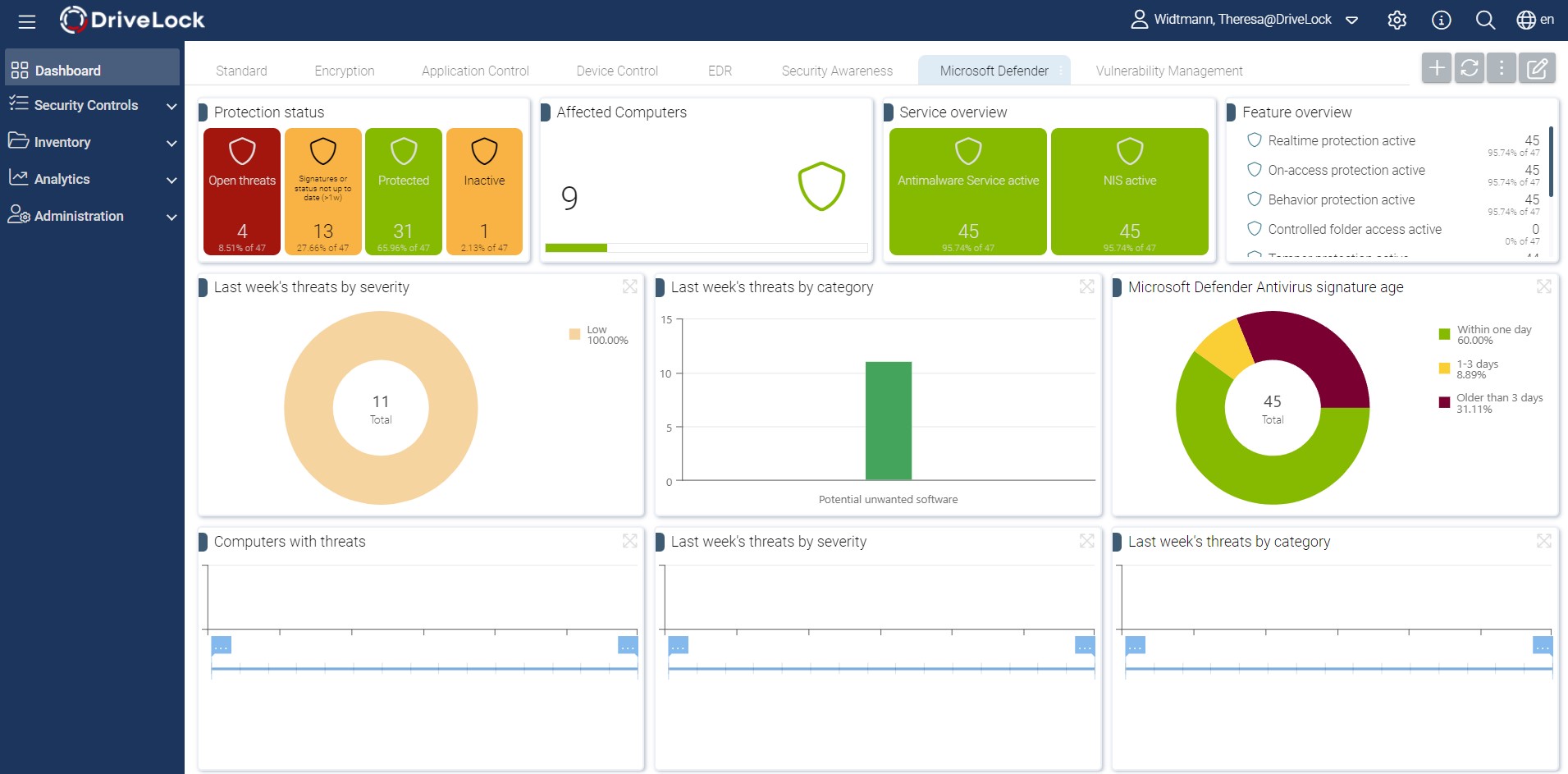Open the Vulnerability Management tab
Viewport: 1568px width, 774px height.
(1169, 71)
